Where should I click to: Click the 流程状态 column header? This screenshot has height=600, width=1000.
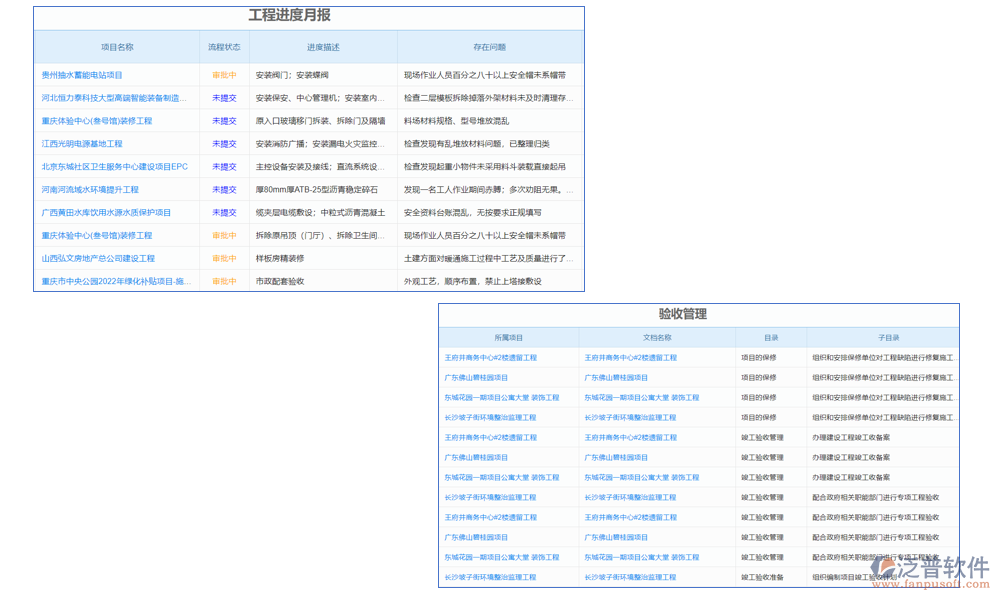click(x=222, y=46)
